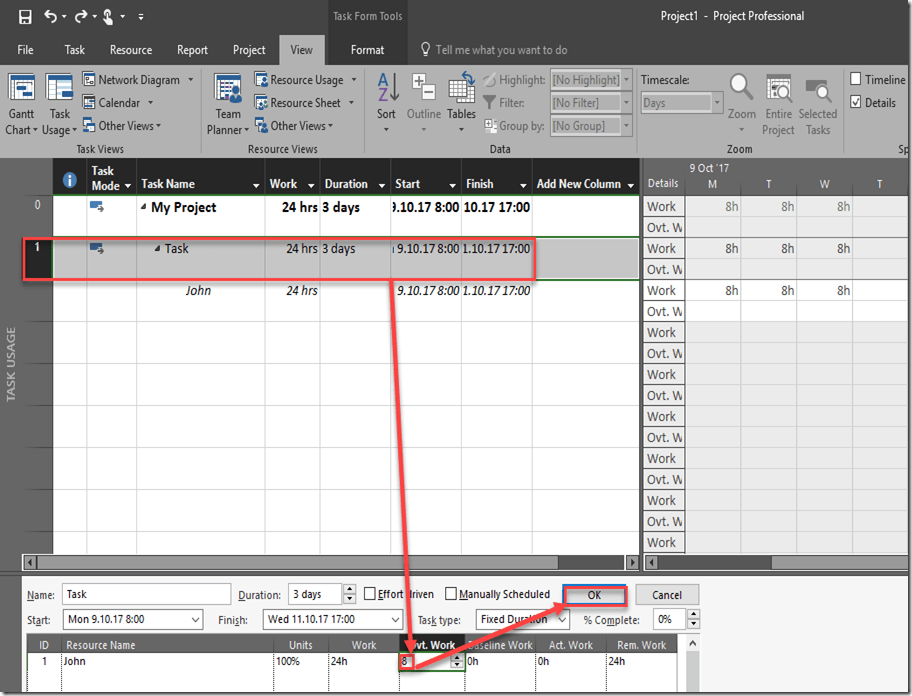
Task: Click the Cancel button in task form
Action: pos(666,595)
